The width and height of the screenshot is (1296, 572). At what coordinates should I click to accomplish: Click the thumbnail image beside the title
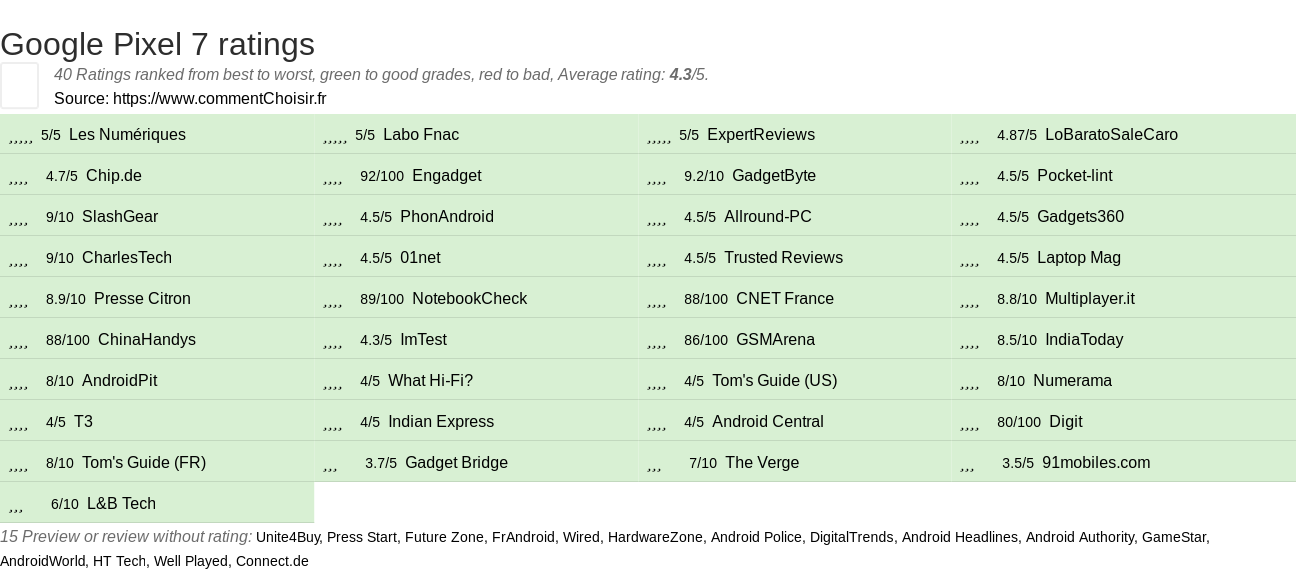pos(19,85)
